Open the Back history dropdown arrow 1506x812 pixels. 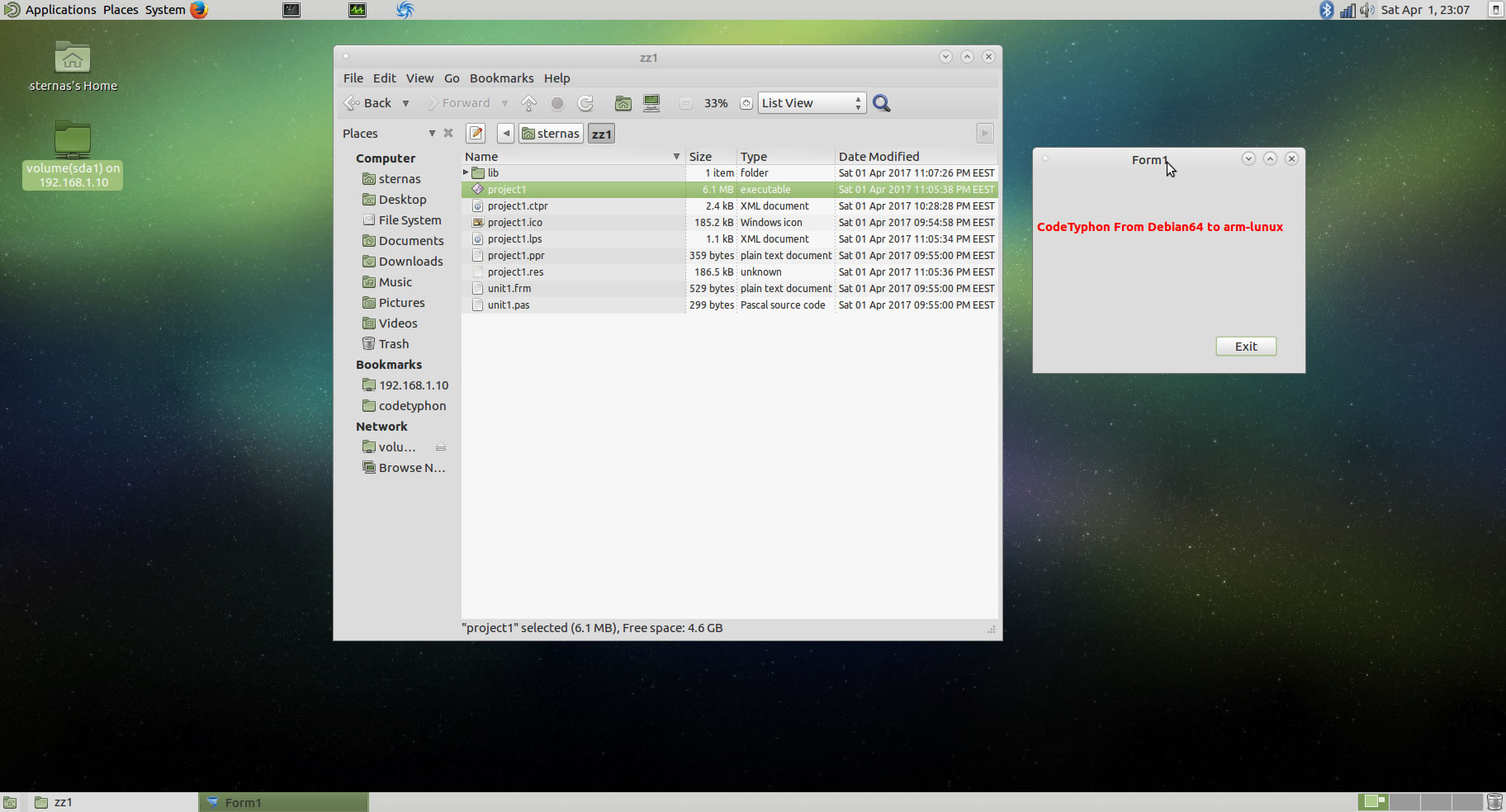point(405,103)
